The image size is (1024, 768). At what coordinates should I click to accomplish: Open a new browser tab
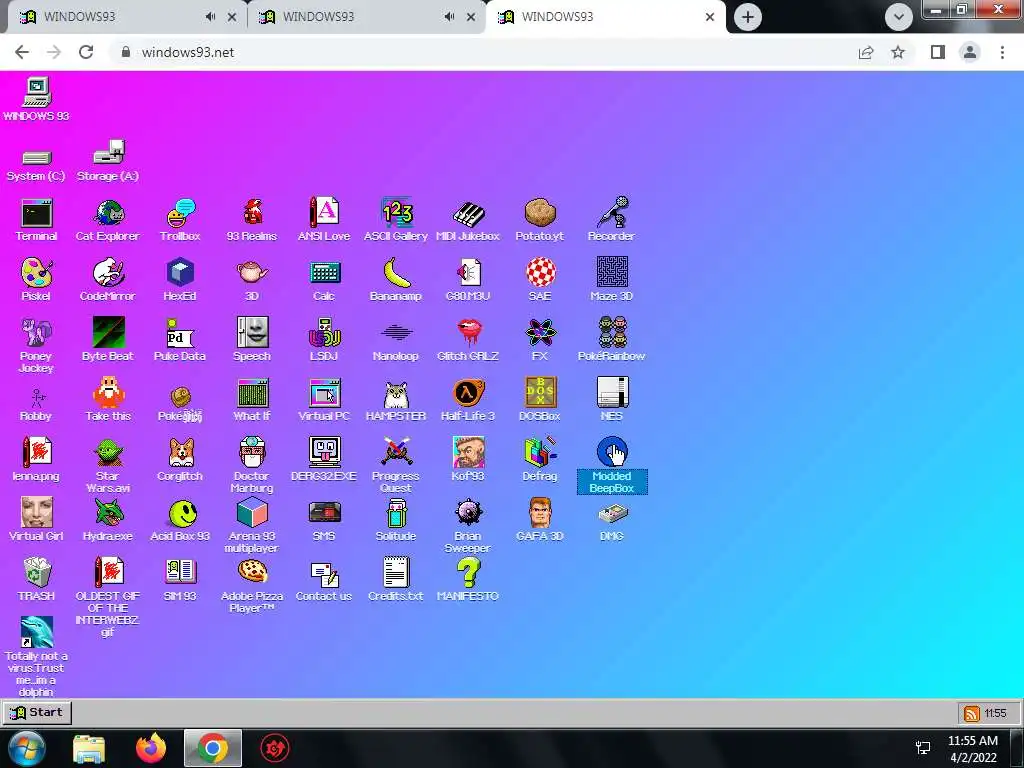[748, 17]
